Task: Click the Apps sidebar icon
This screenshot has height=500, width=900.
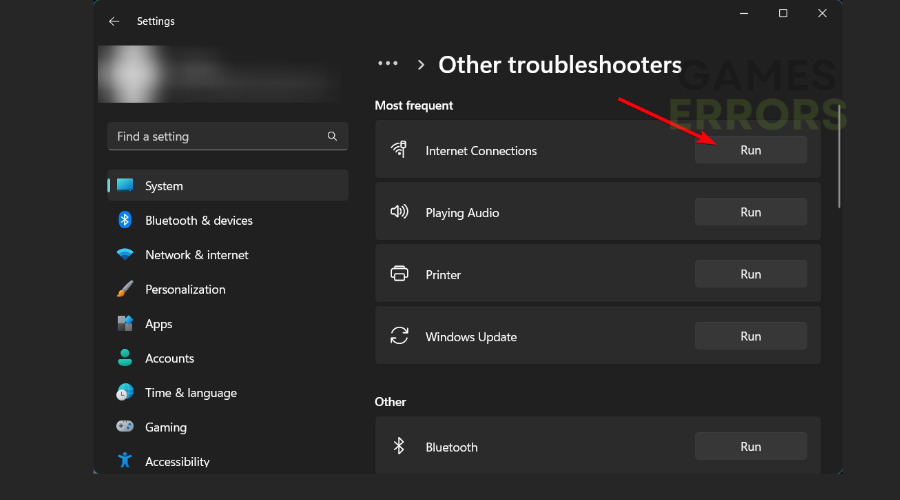Action: tap(125, 324)
